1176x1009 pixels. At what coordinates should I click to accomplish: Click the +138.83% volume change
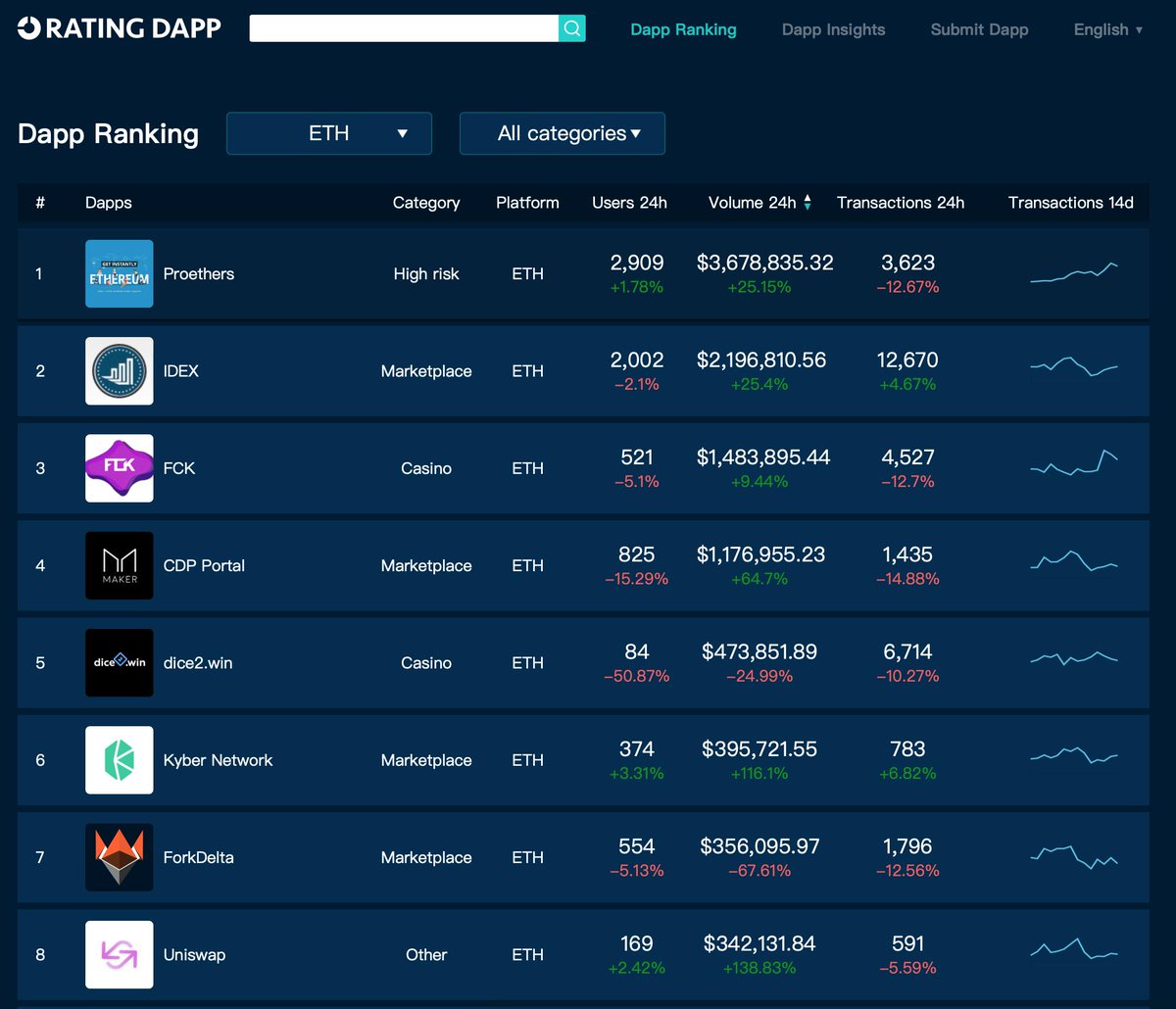click(x=759, y=968)
